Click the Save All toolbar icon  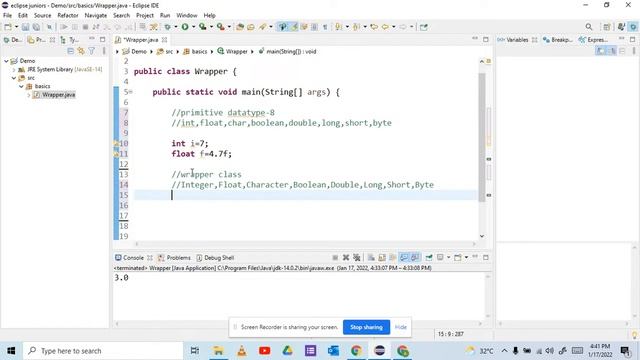pyautogui.click(x=36, y=27)
